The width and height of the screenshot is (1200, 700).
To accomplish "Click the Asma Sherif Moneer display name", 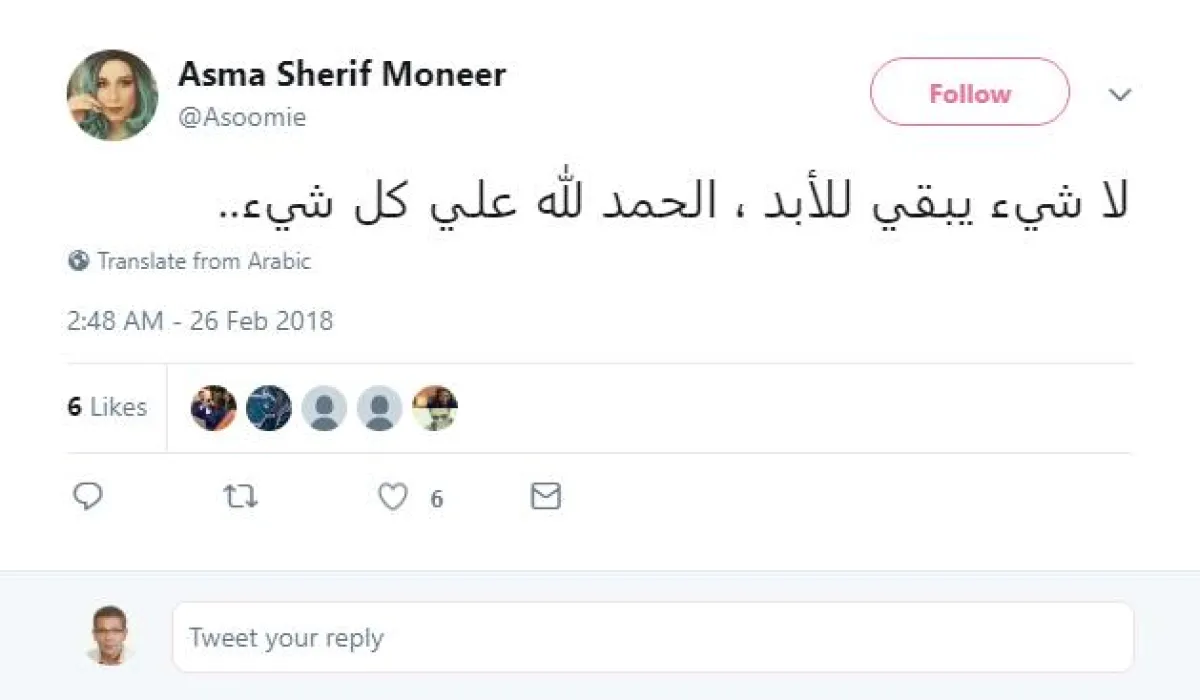I will [x=342, y=74].
